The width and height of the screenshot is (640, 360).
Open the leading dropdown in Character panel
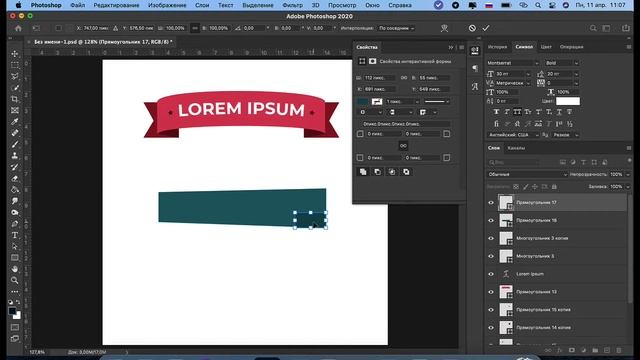[576, 74]
